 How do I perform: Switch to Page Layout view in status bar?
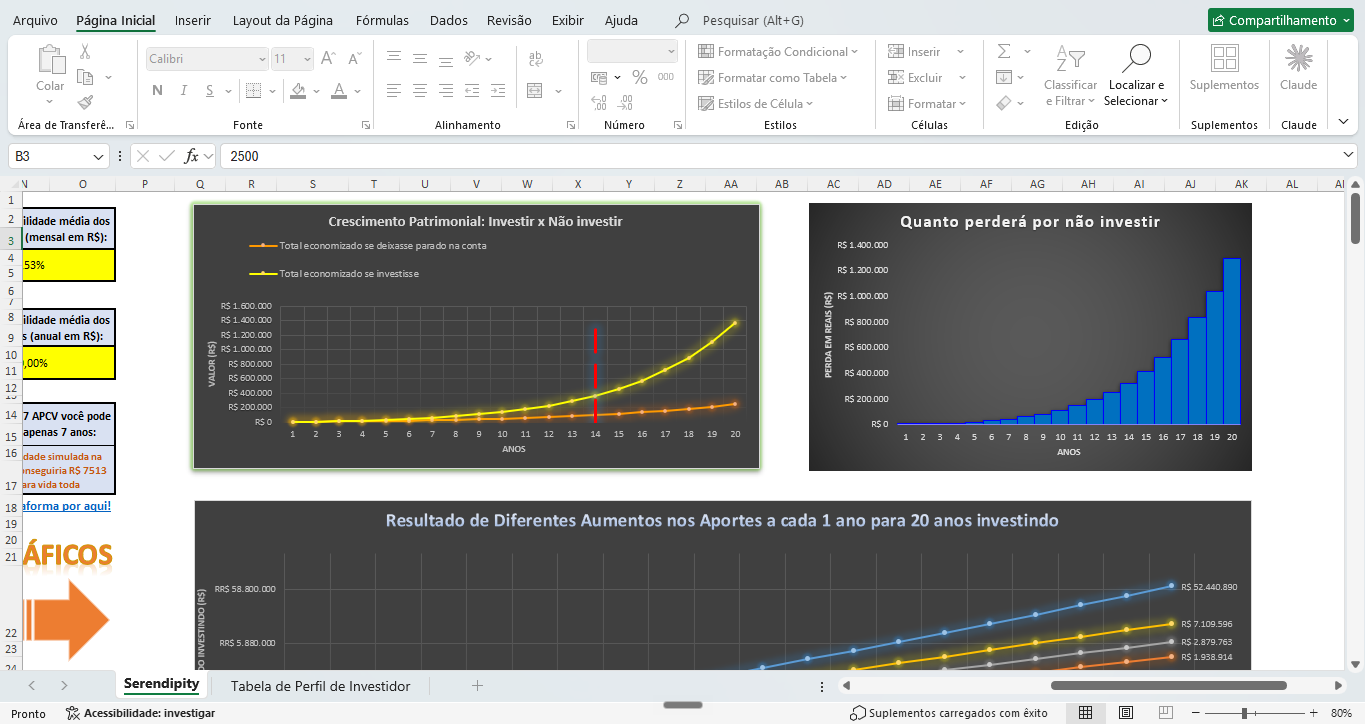pos(1126,713)
